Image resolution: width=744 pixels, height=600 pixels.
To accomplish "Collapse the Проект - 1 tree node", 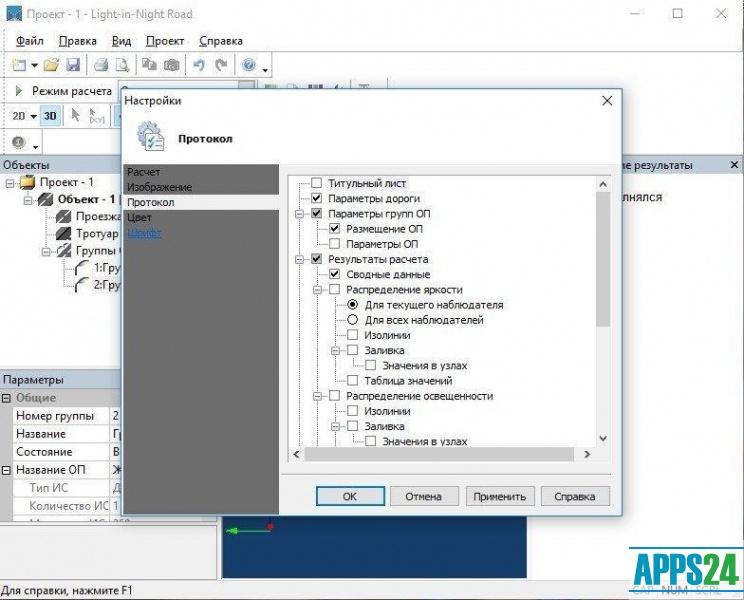I will coord(11,183).
